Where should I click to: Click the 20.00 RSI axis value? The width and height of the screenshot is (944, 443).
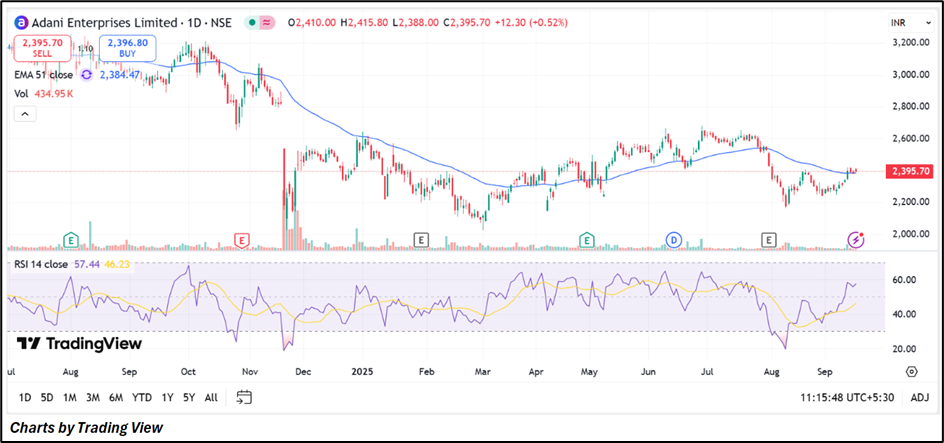pos(904,349)
